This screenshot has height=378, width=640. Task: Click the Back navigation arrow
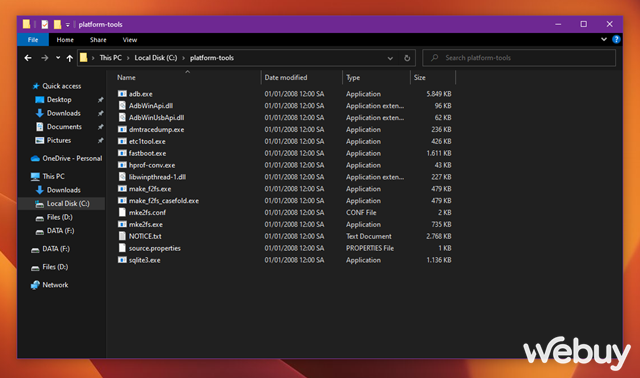point(28,58)
